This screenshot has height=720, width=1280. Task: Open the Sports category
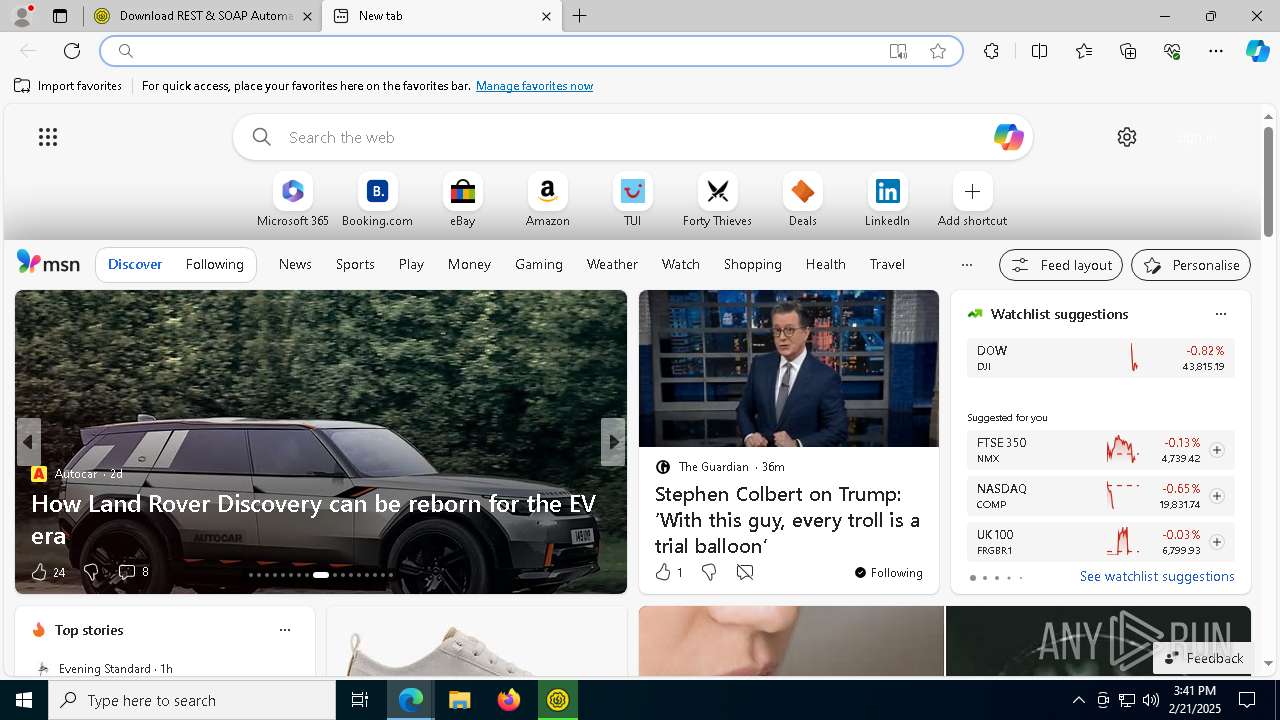[355, 264]
